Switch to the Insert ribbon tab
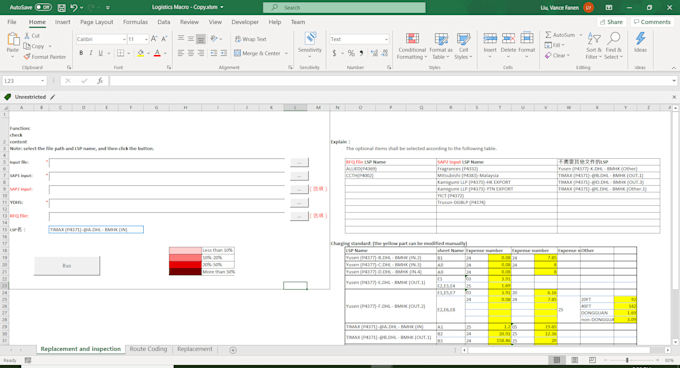Screen dimensions: 680x368 pos(62,22)
